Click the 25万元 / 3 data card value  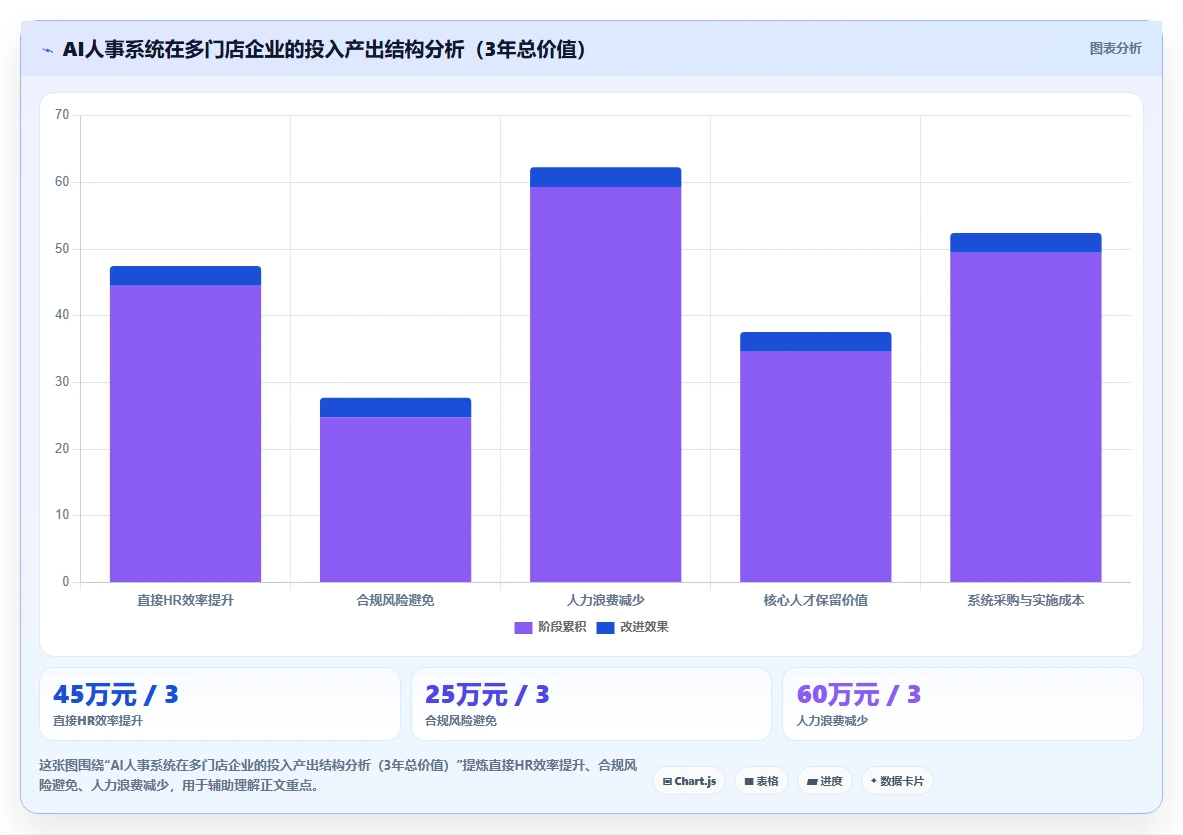pos(487,694)
